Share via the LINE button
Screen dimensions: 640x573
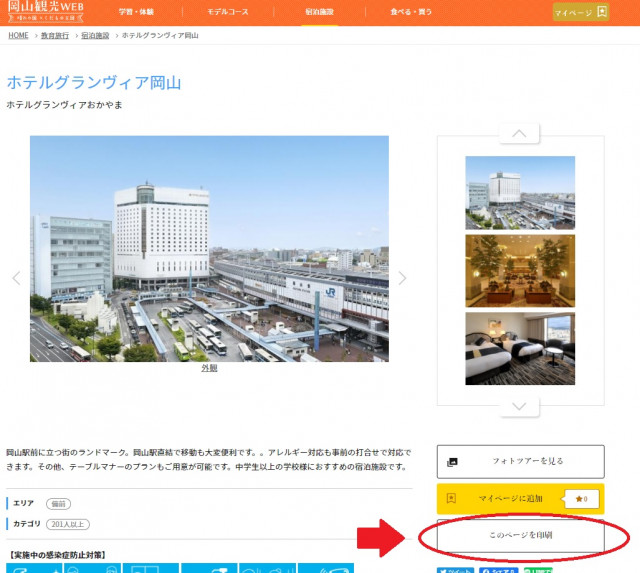(538, 570)
